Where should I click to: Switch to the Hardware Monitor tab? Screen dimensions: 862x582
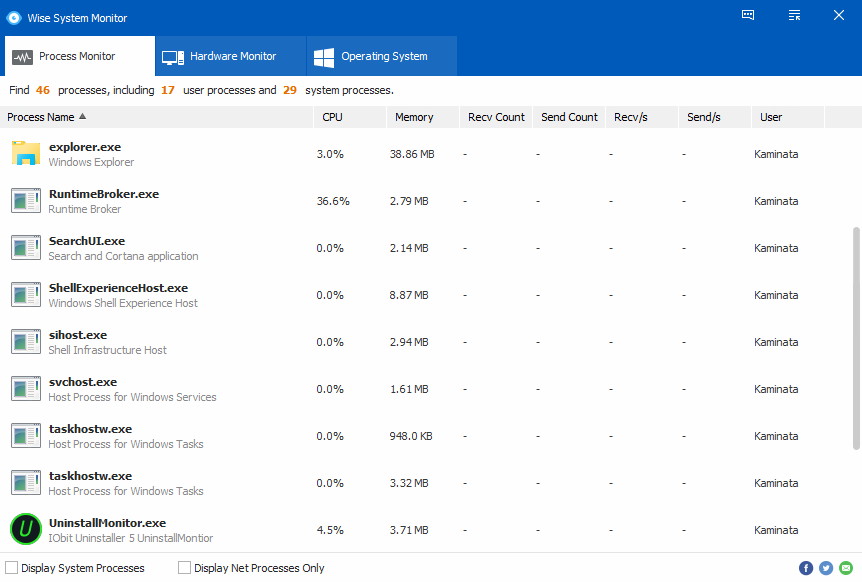click(x=231, y=56)
